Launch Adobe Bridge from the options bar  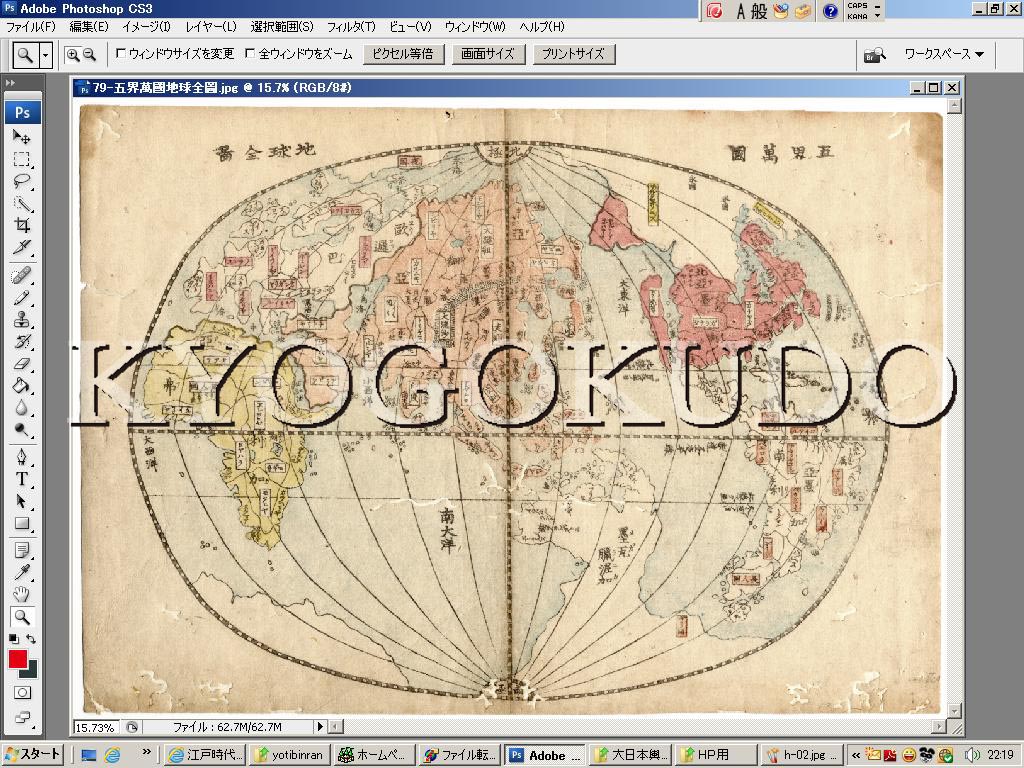pyautogui.click(x=874, y=55)
